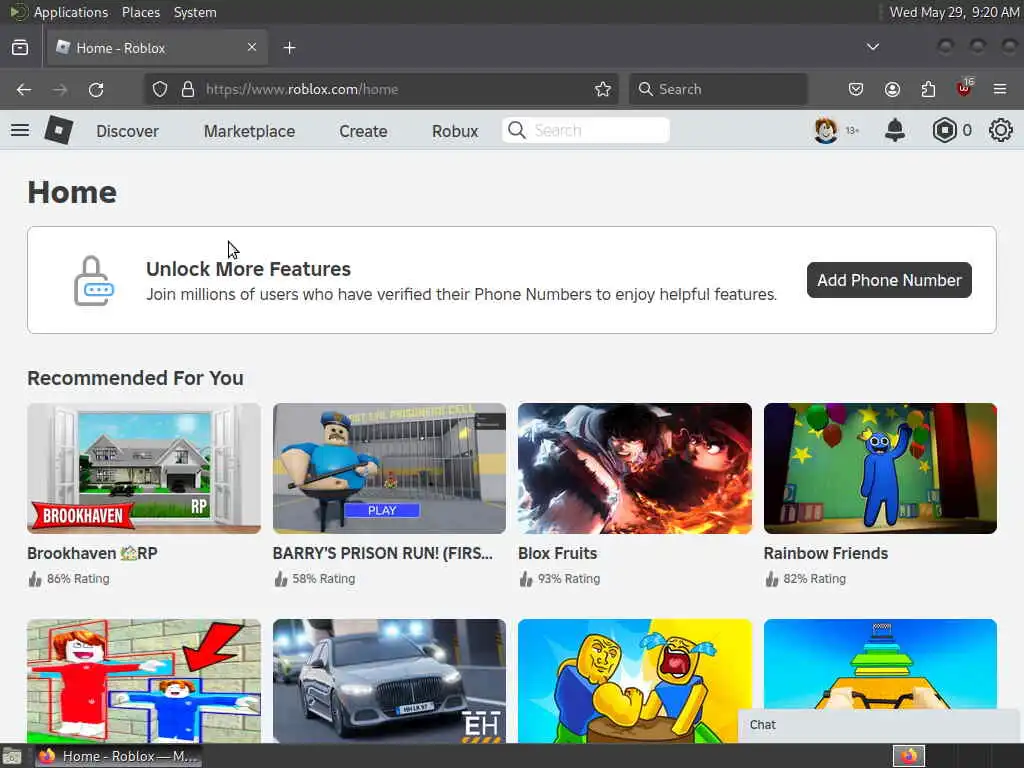1024x768 pixels.
Task: Open the Blox Fruits title link
Action: pos(558,553)
